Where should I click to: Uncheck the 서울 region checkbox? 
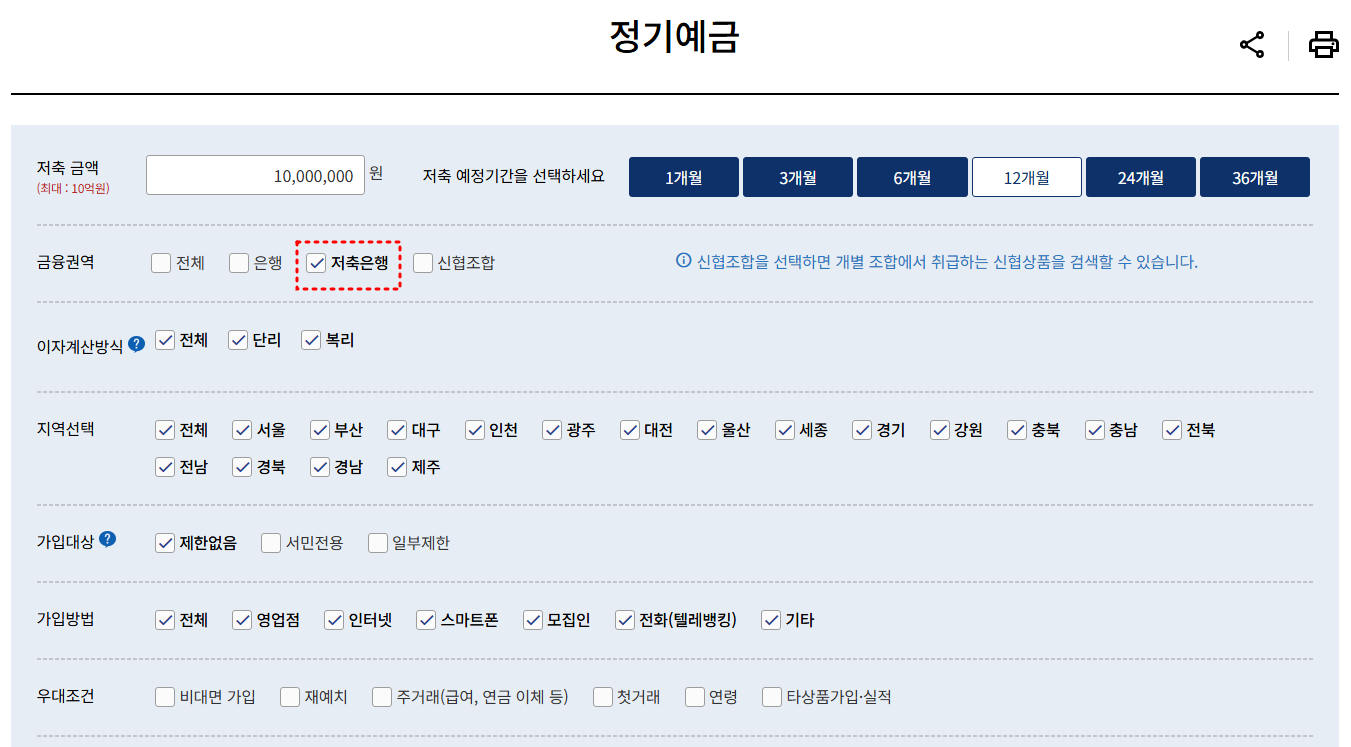tap(242, 430)
